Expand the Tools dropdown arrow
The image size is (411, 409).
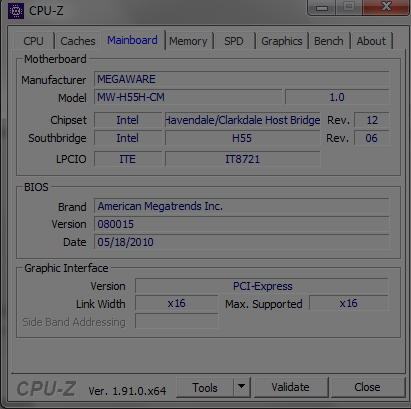242,388
